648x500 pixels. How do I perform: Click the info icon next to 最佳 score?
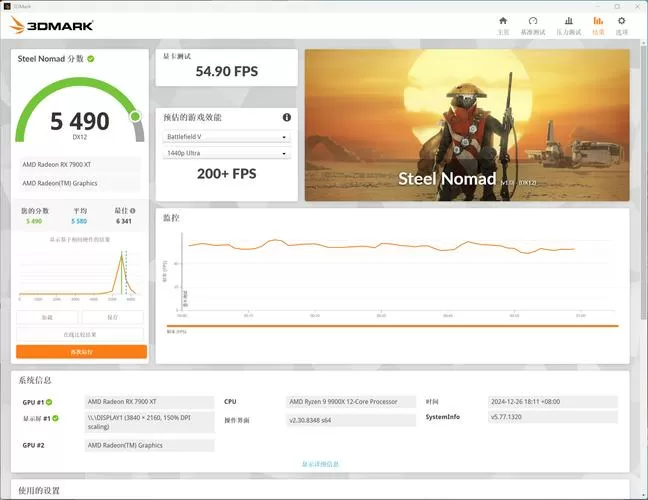pos(133,211)
